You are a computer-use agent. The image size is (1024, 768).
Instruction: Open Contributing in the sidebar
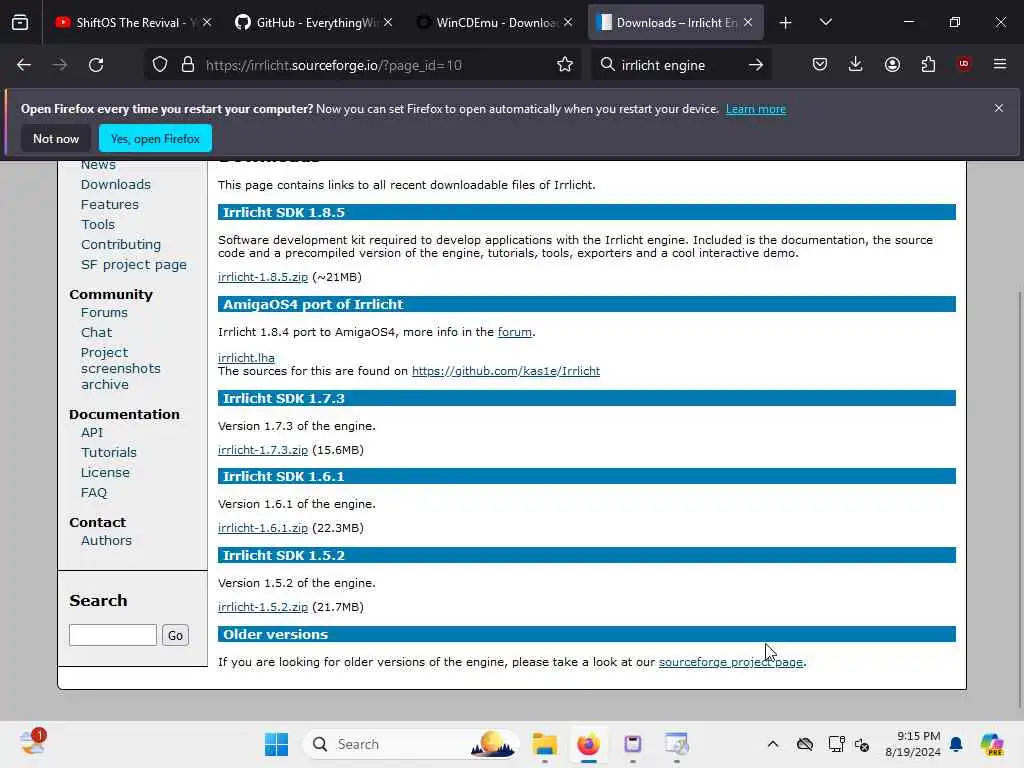121,244
